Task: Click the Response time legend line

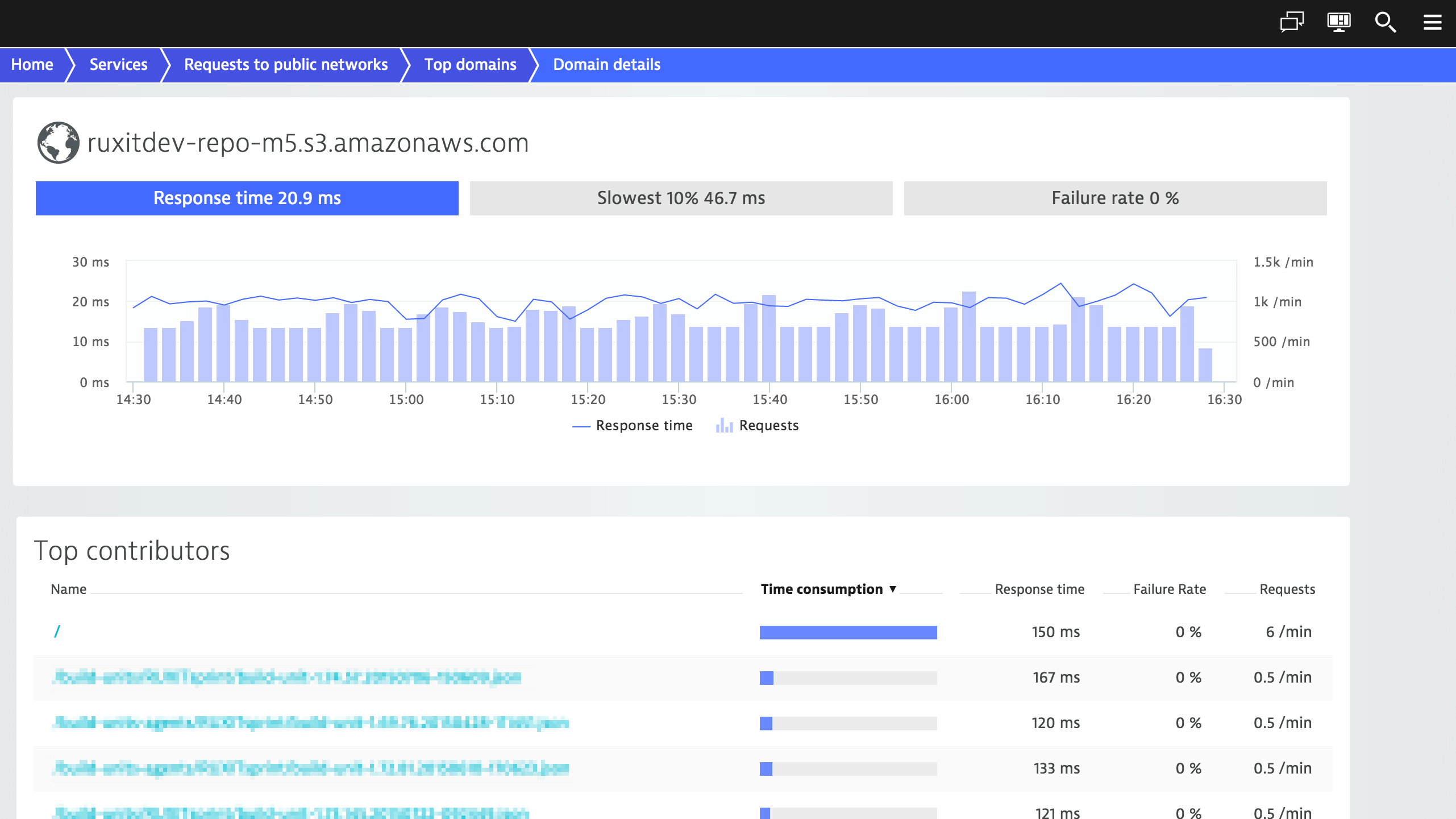Action: coord(581,426)
